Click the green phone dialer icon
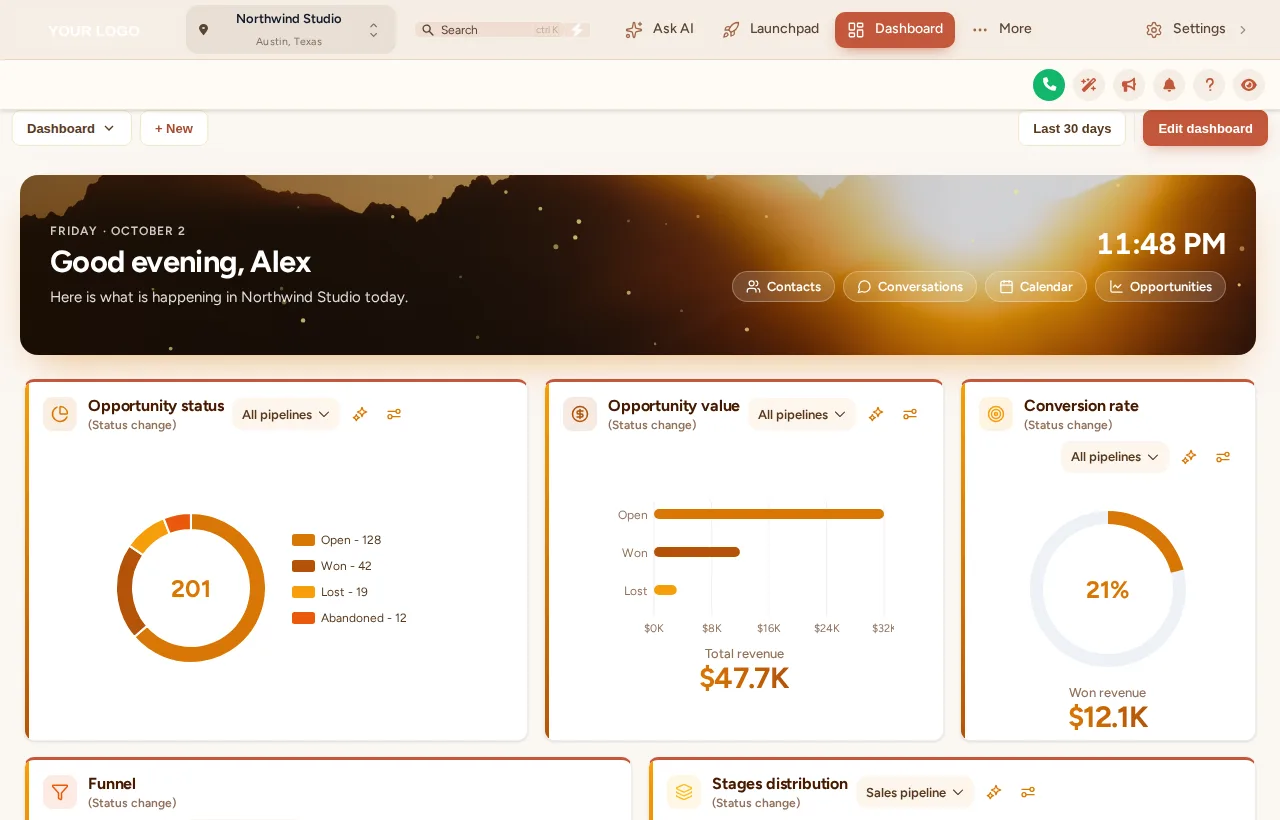This screenshot has height=820, width=1280. coord(1049,85)
